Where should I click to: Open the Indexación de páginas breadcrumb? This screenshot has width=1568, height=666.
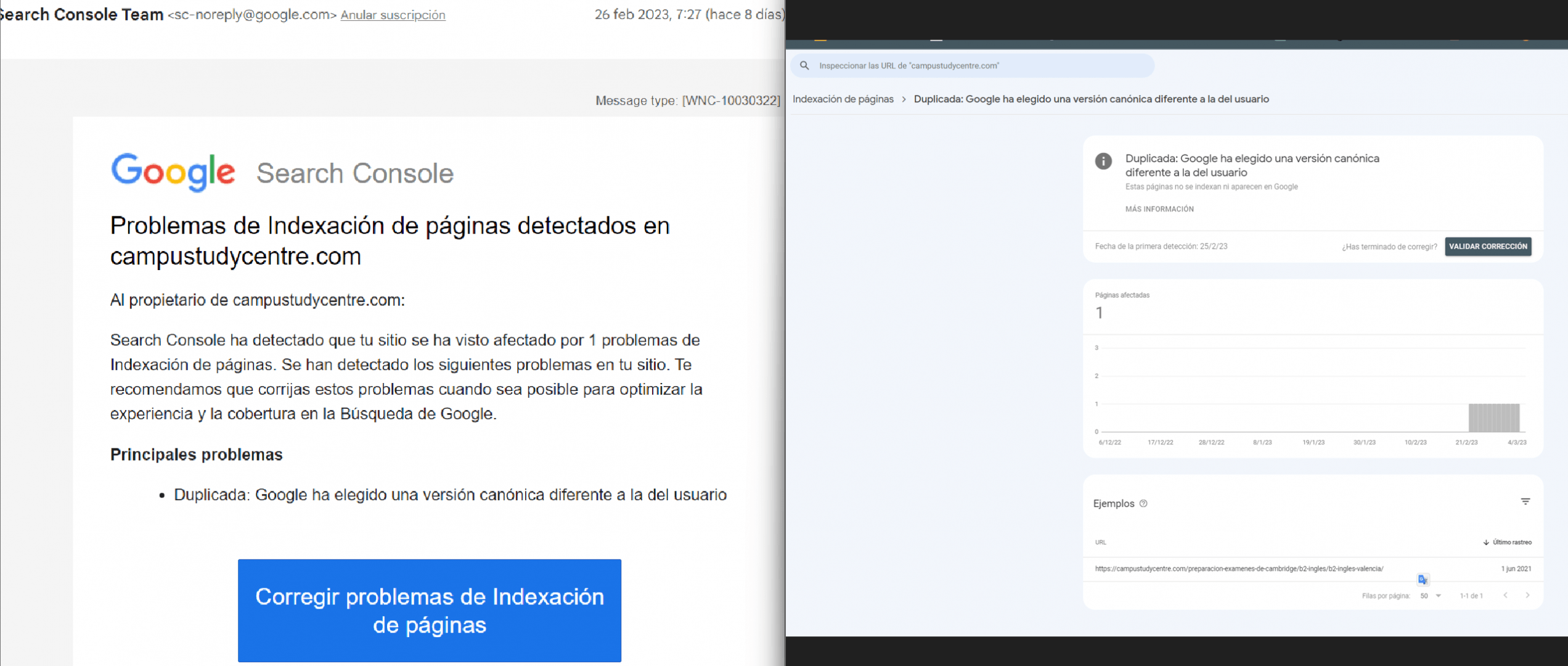(843, 99)
